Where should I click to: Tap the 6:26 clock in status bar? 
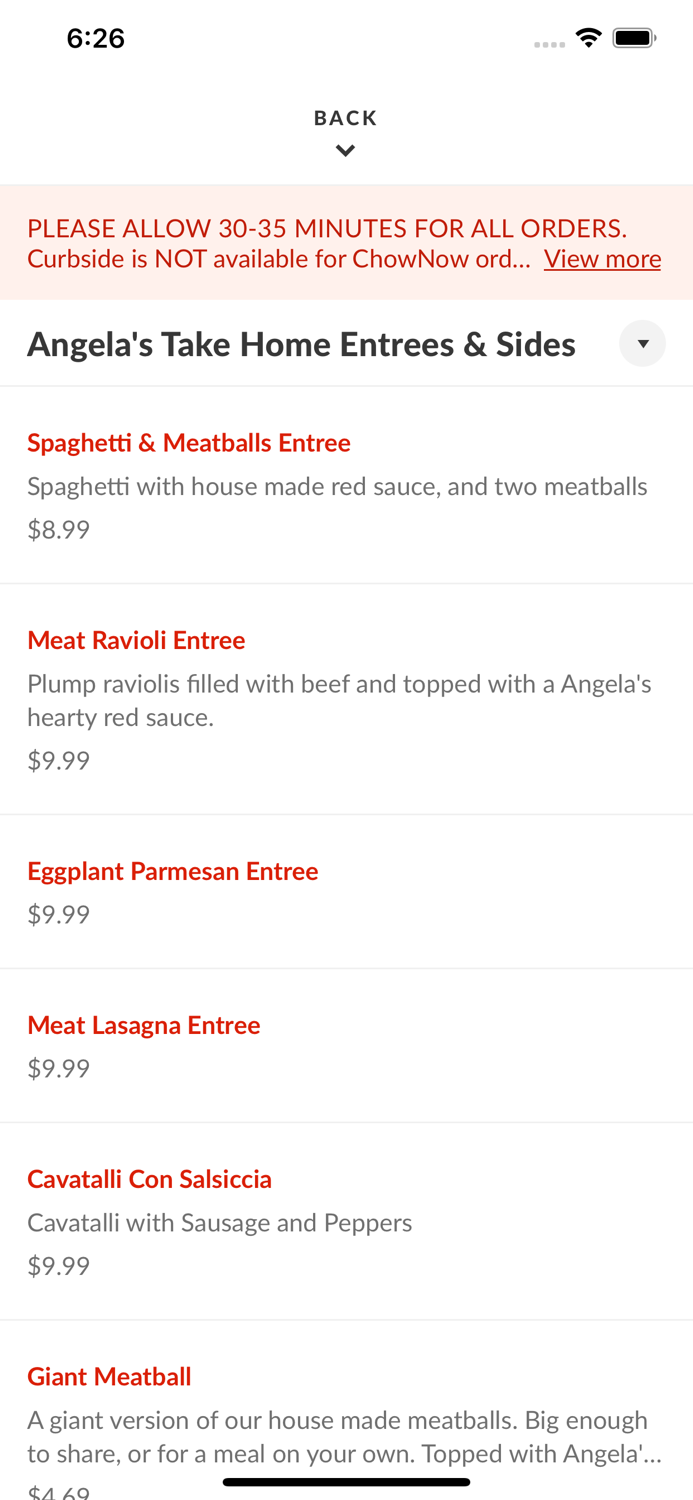[x=96, y=38]
